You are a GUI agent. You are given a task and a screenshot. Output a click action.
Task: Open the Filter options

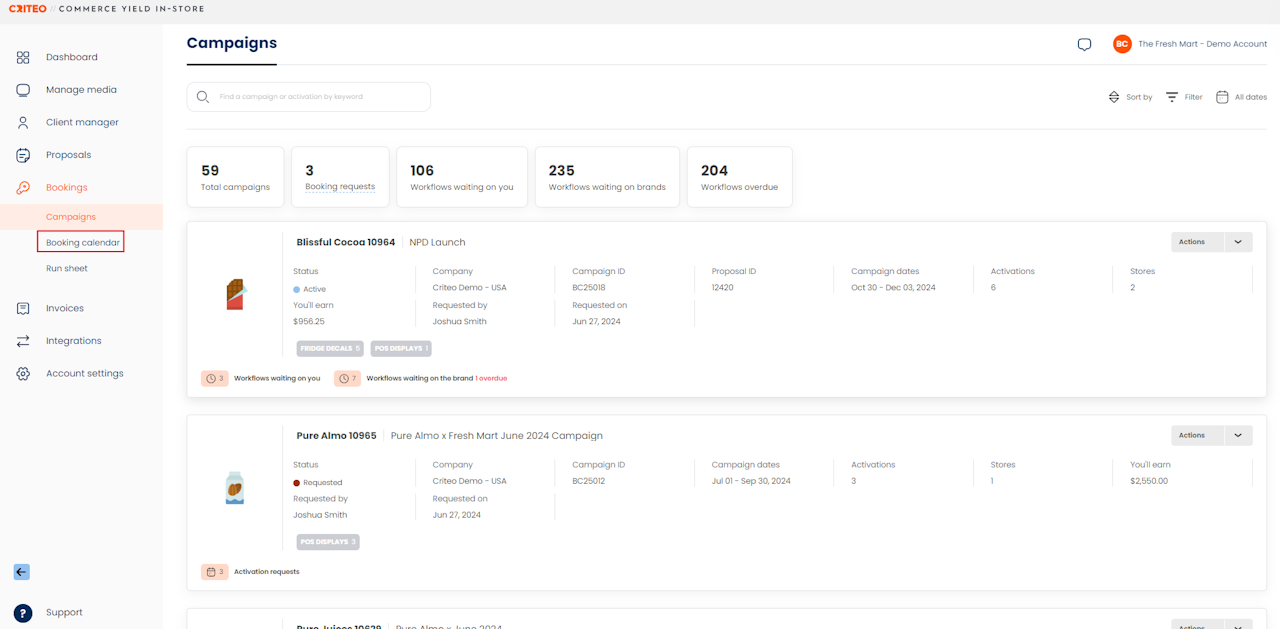tap(1184, 97)
